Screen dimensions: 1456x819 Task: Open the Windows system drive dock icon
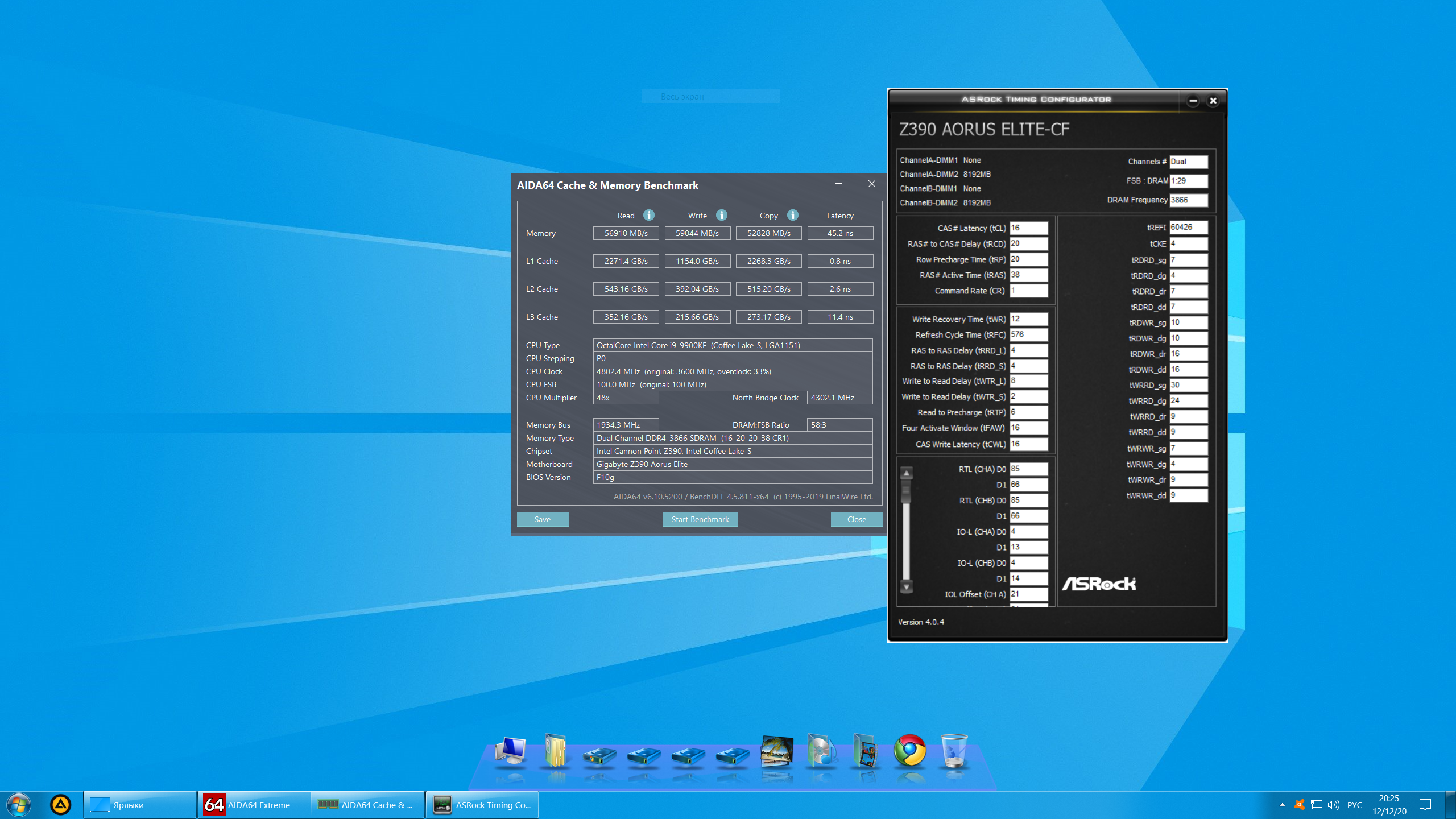599,755
